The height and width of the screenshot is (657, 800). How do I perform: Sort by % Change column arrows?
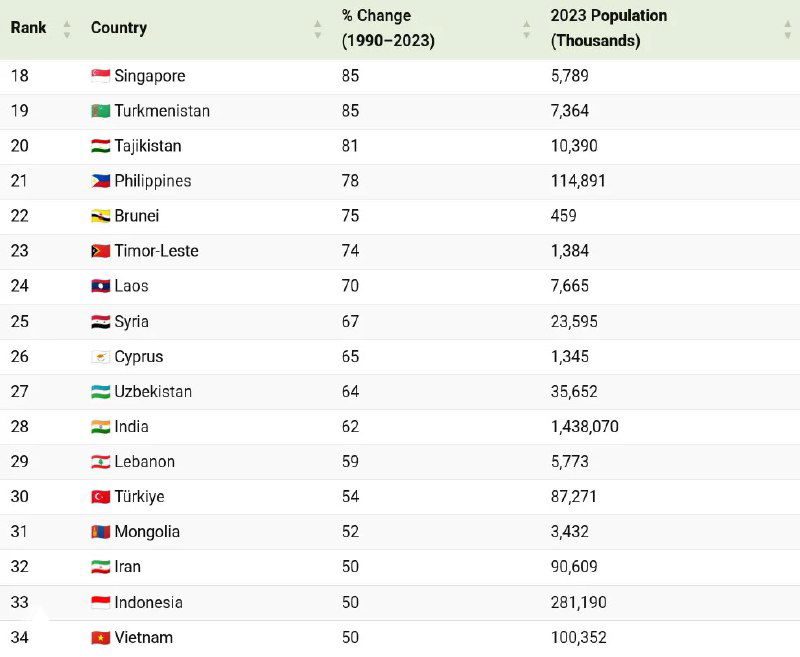(526, 29)
